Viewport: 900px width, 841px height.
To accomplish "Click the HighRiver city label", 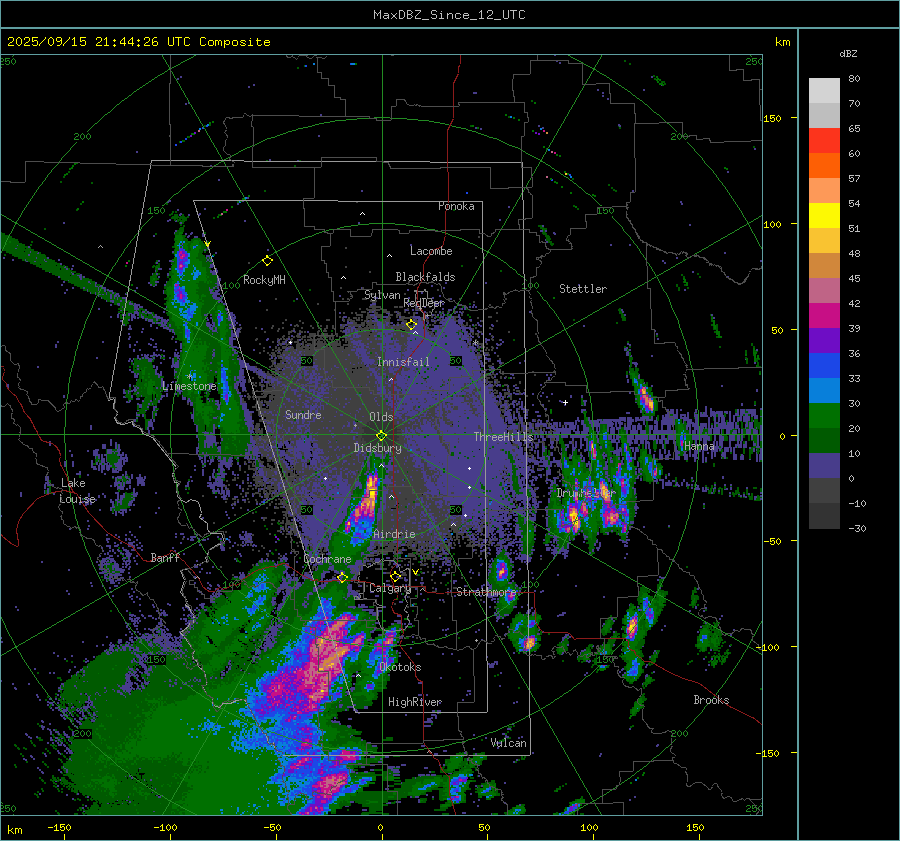I will point(415,702).
